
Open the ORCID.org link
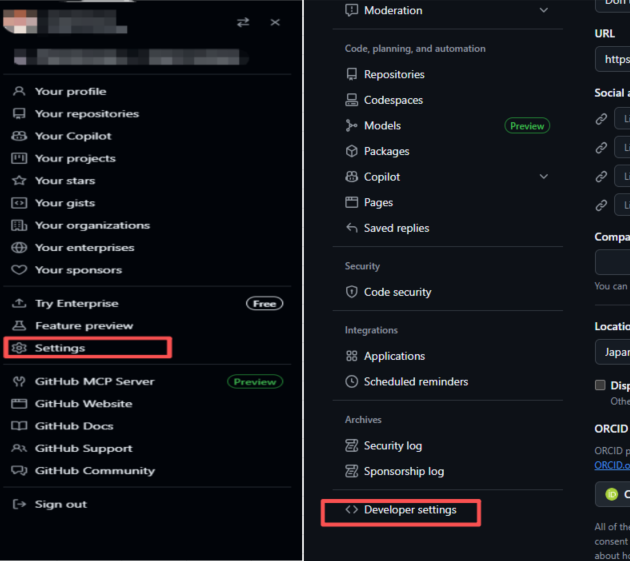pyautogui.click(x=611, y=465)
